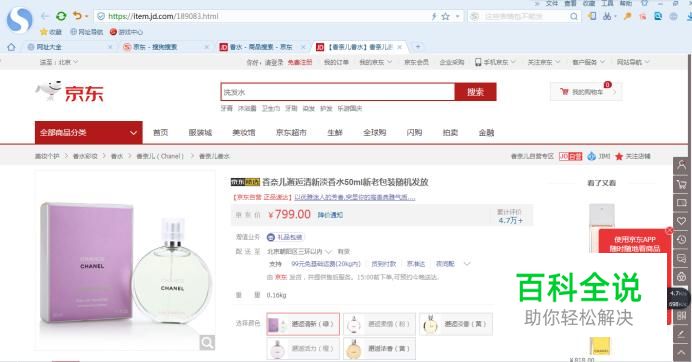
Task: Click the lightning icon in the address bar
Action: coord(434,16)
